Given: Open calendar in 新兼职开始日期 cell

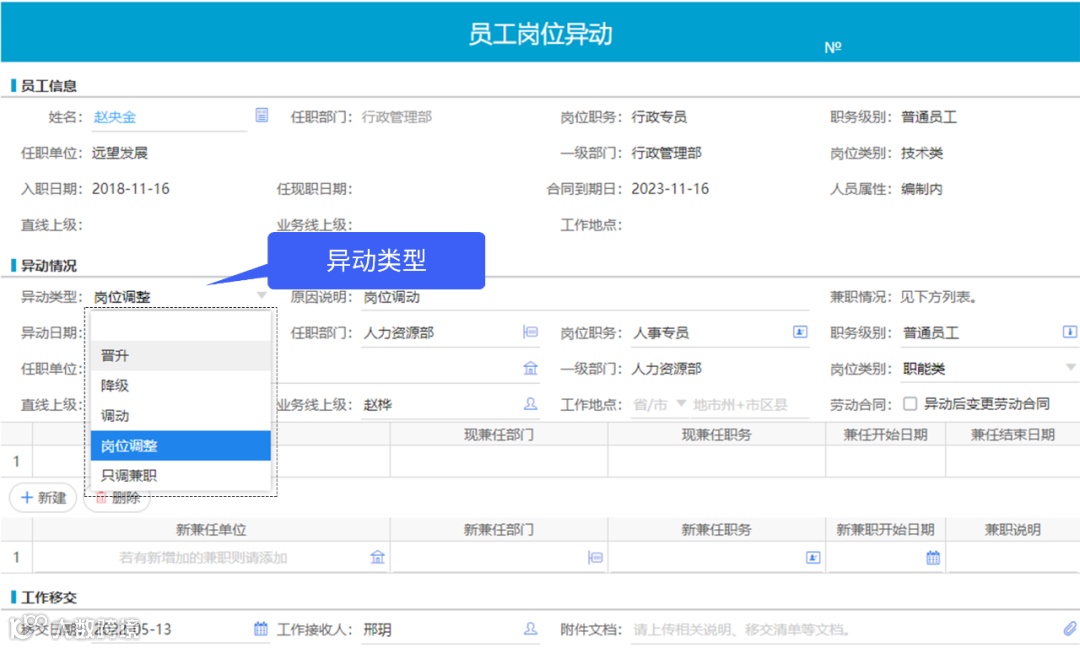Looking at the screenshot, I should coord(933,557).
